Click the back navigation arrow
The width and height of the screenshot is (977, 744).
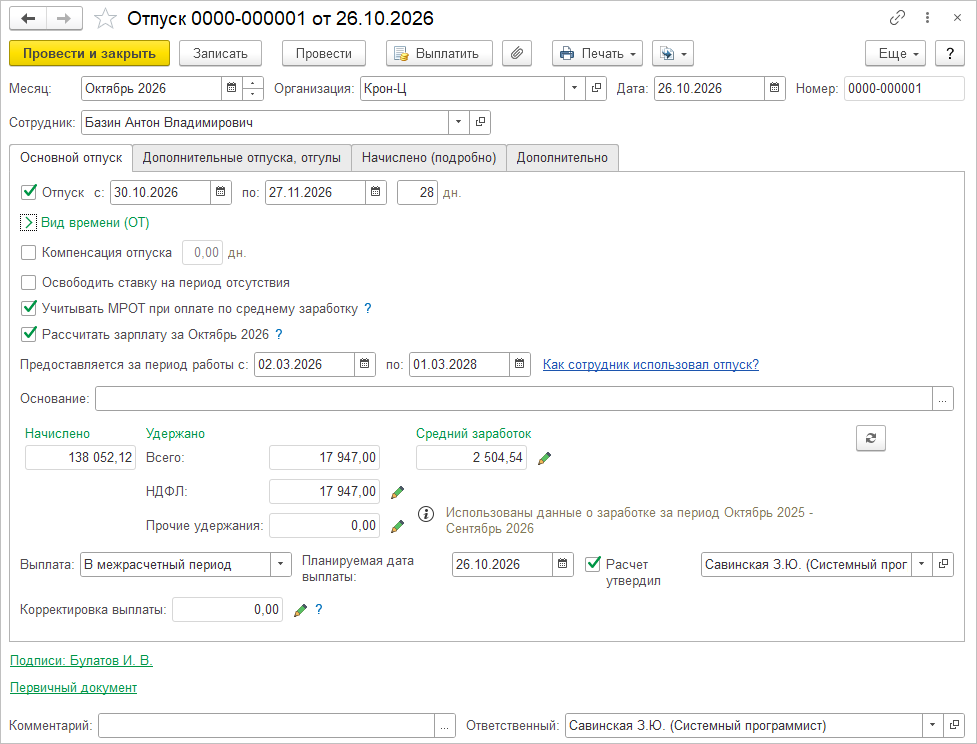coord(28,19)
